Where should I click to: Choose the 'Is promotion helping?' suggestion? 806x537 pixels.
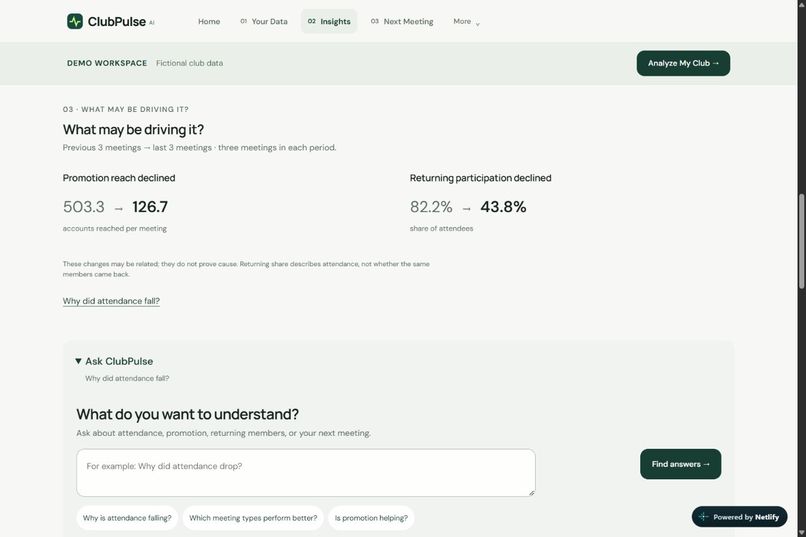pyautogui.click(x=371, y=518)
